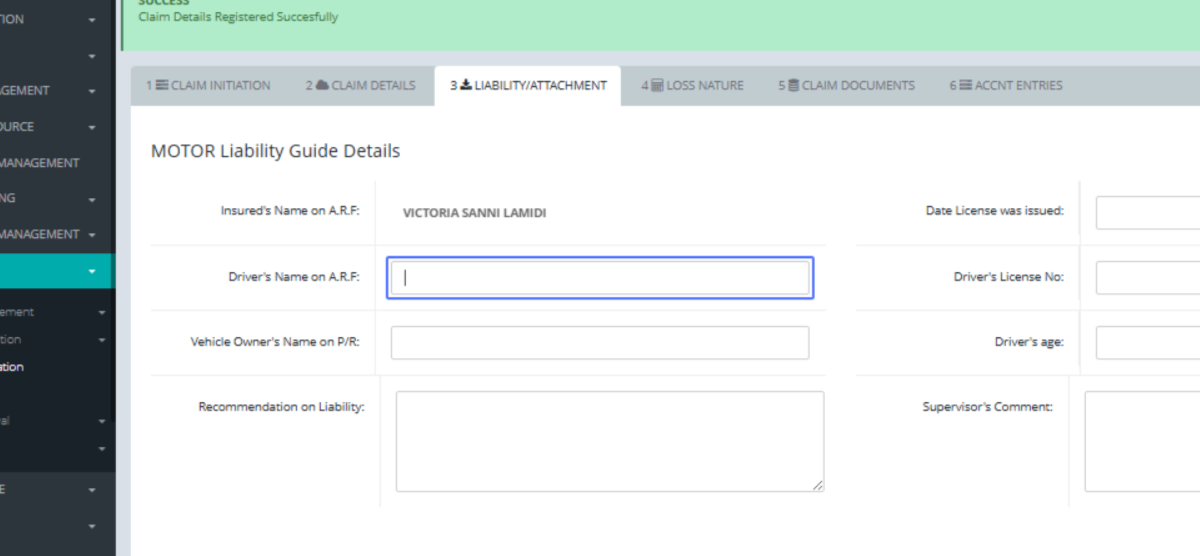Select the Driver's License No input
This screenshot has height=556, width=1200.
coord(1148,278)
